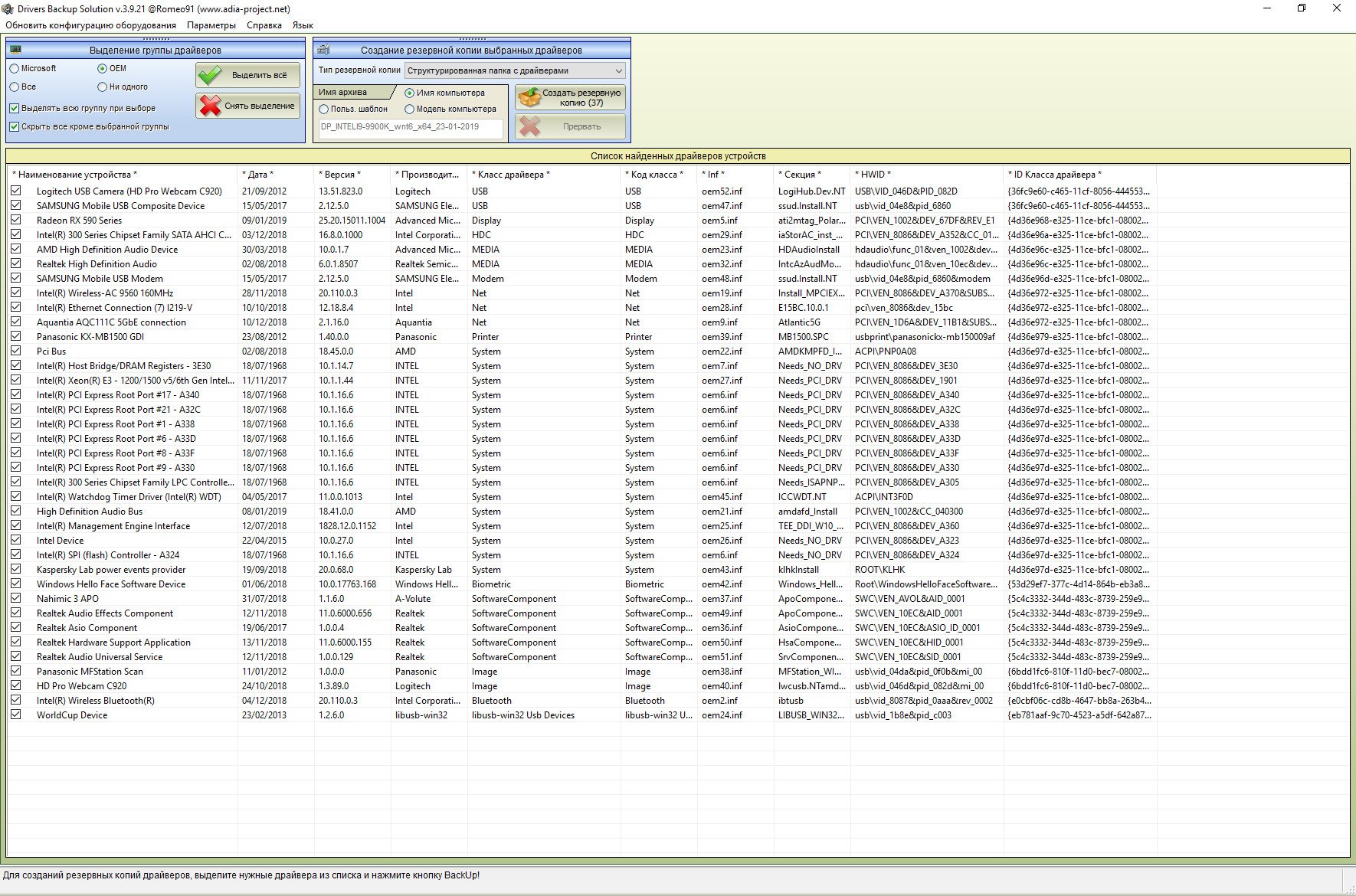
Task: Click the box icon to create backup
Action: (529, 97)
